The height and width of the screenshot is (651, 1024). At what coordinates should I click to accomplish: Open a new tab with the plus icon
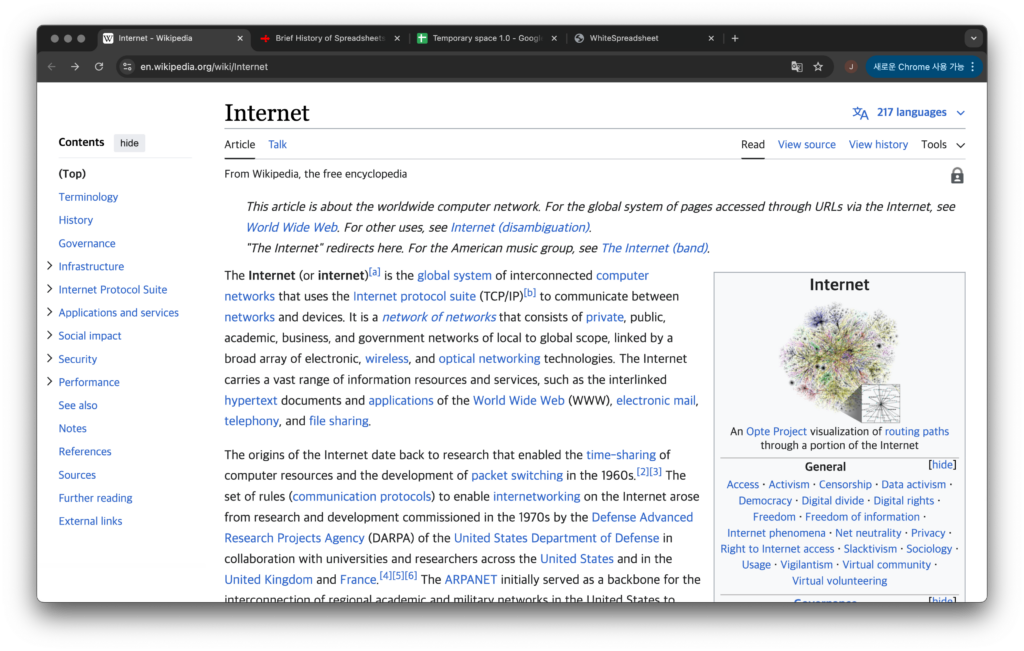[735, 38]
